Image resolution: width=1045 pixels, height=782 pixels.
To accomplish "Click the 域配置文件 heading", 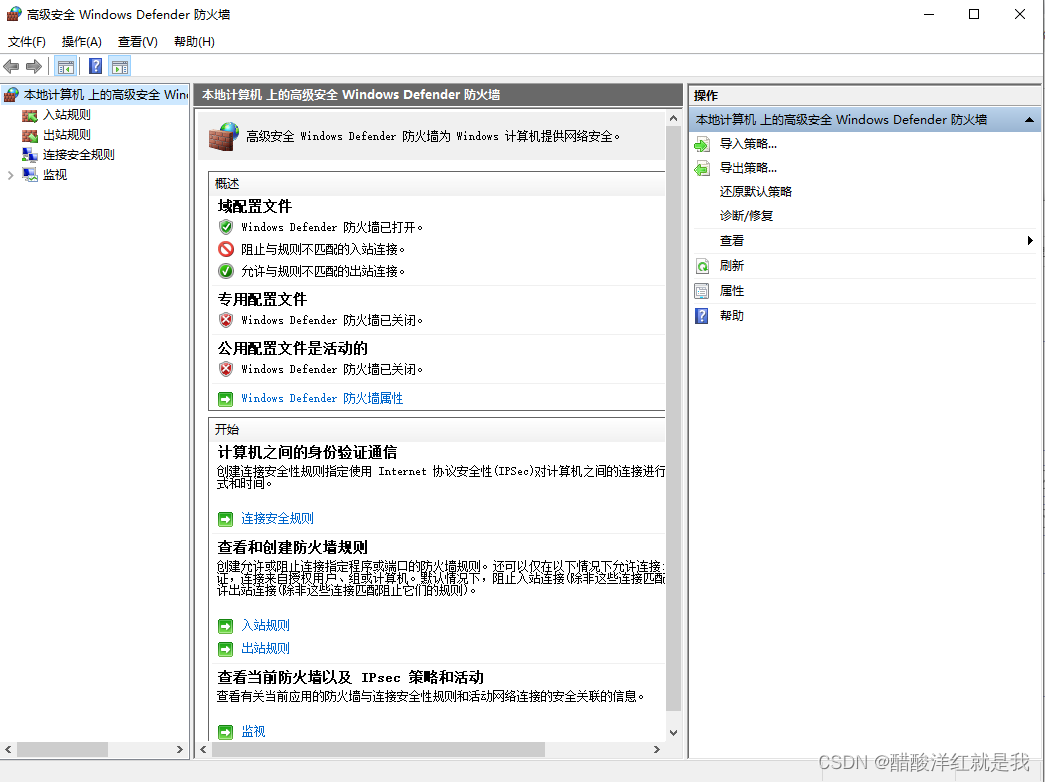I will pyautogui.click(x=255, y=207).
